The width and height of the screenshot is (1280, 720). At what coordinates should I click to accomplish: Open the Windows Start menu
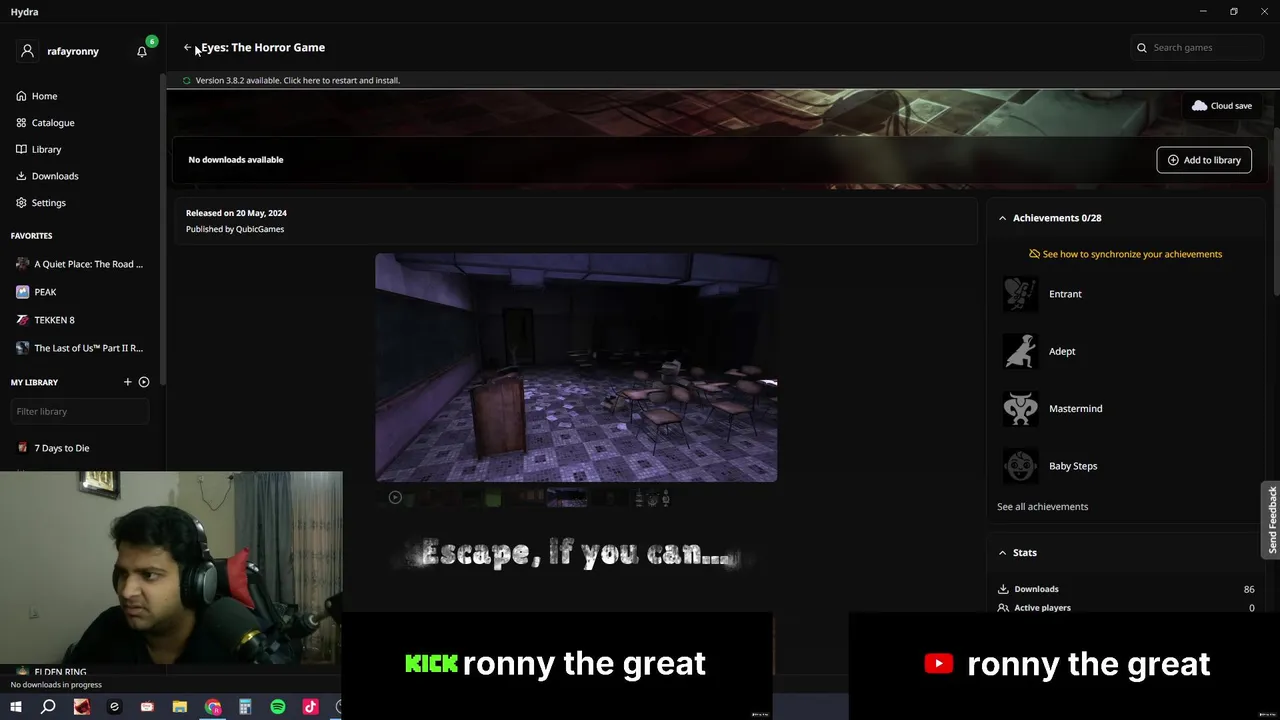[16, 707]
